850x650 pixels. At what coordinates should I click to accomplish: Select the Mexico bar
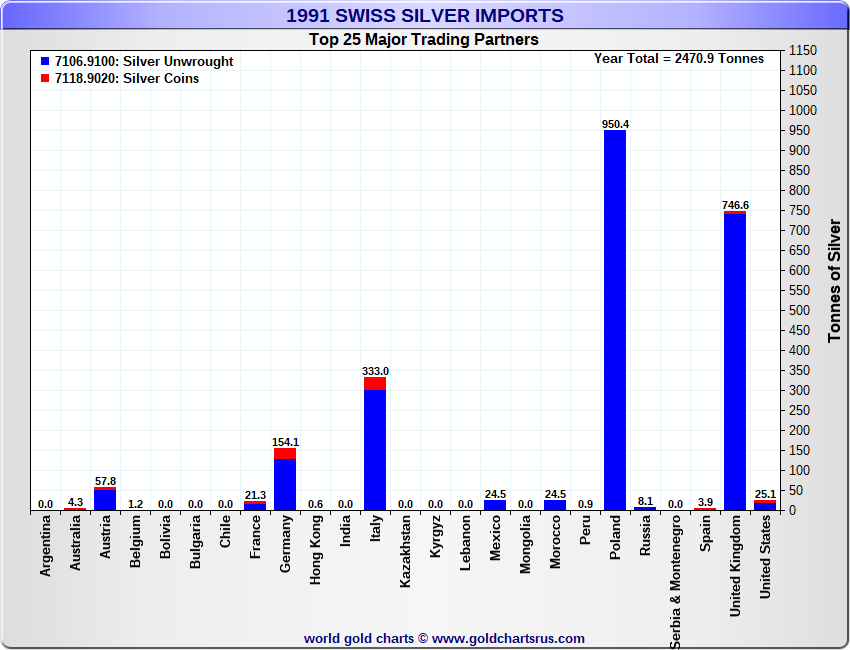point(495,505)
